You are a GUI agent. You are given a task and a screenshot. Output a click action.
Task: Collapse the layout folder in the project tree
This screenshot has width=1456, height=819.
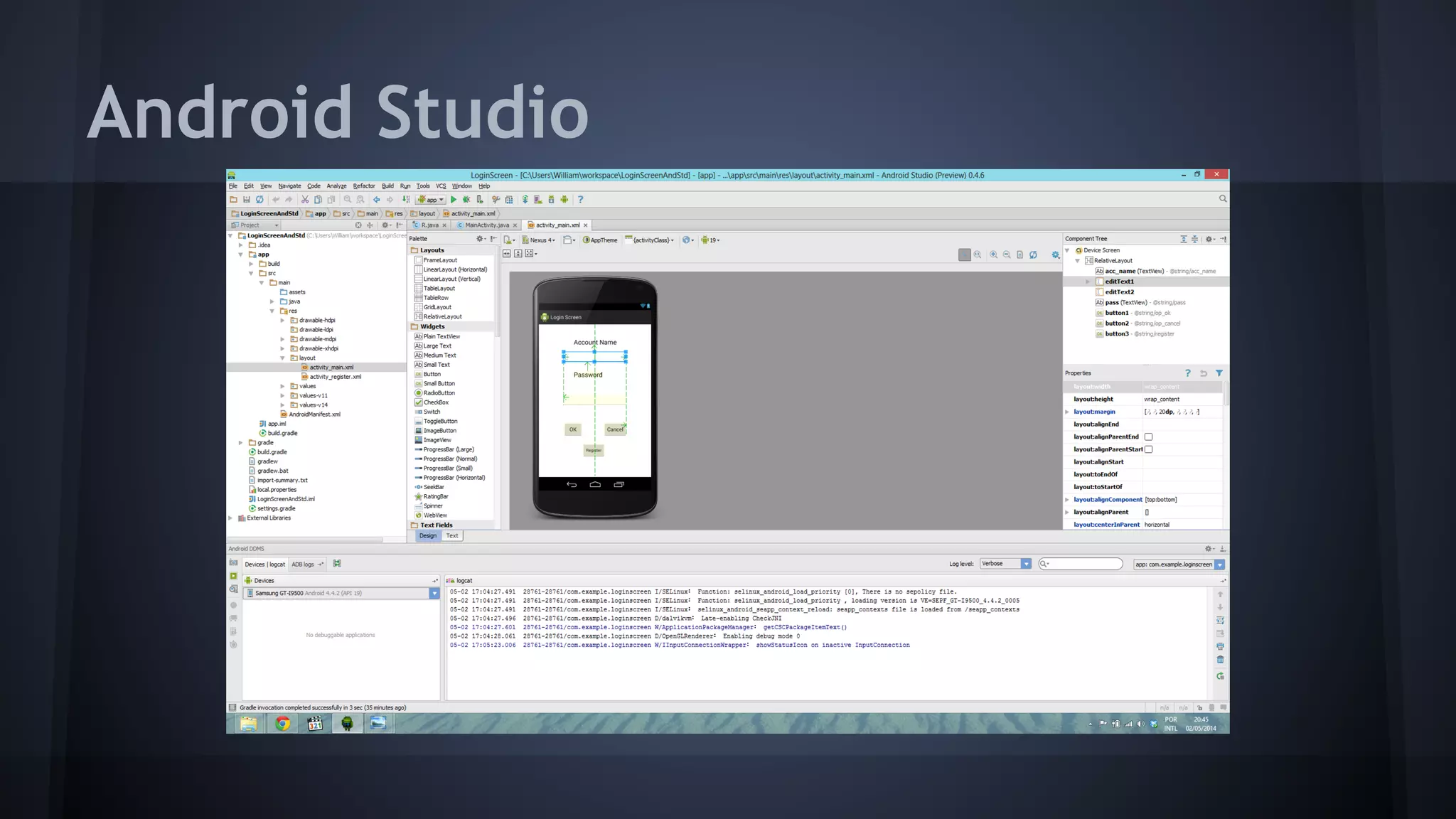coord(282,358)
